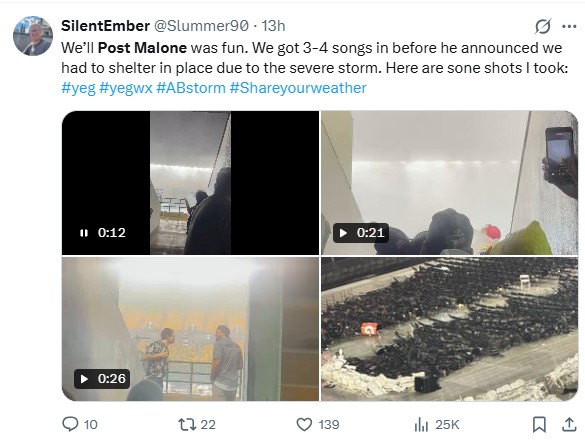Open the 13h timestamp link
585x442 pixels.
(273, 26)
